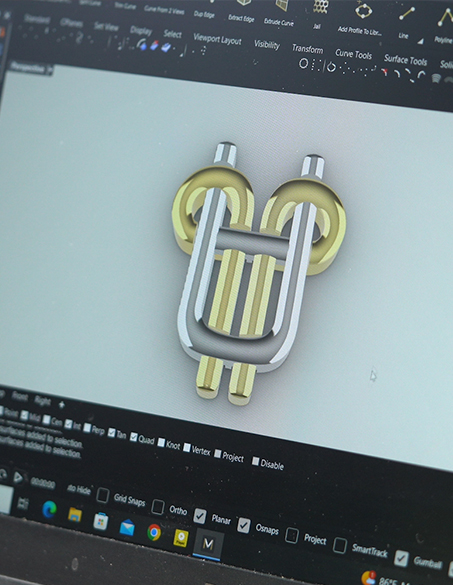Screen dimensions: 453x585
Task: Toggle the Project osnap checkbox beside Vertex
Action: point(218,453)
